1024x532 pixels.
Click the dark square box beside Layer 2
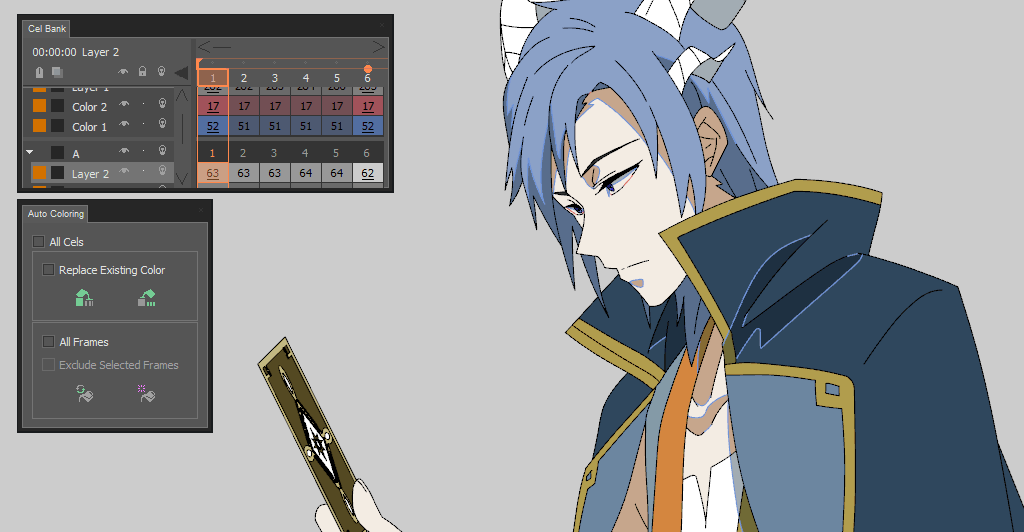(x=57, y=172)
